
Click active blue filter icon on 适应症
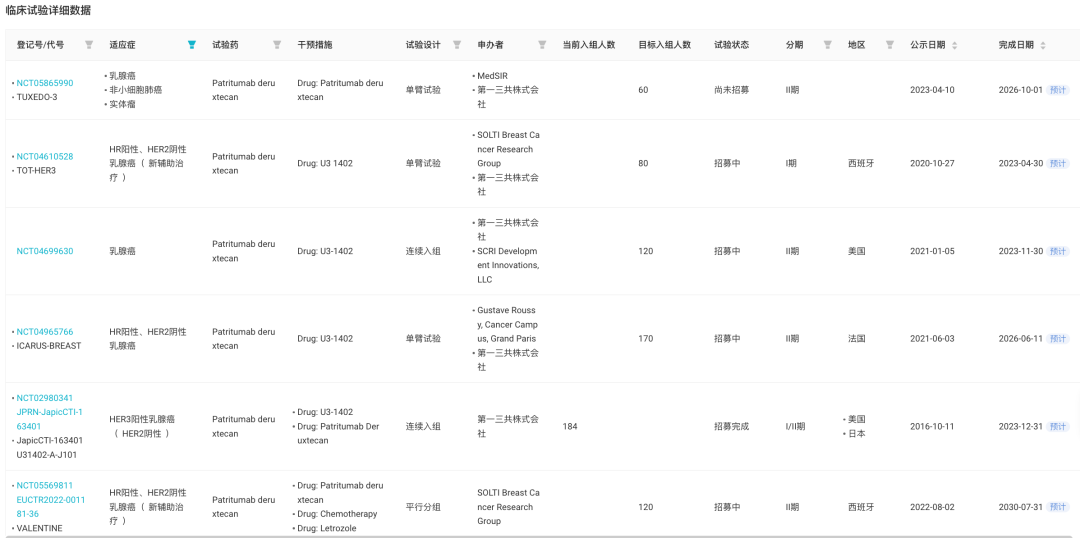click(192, 45)
